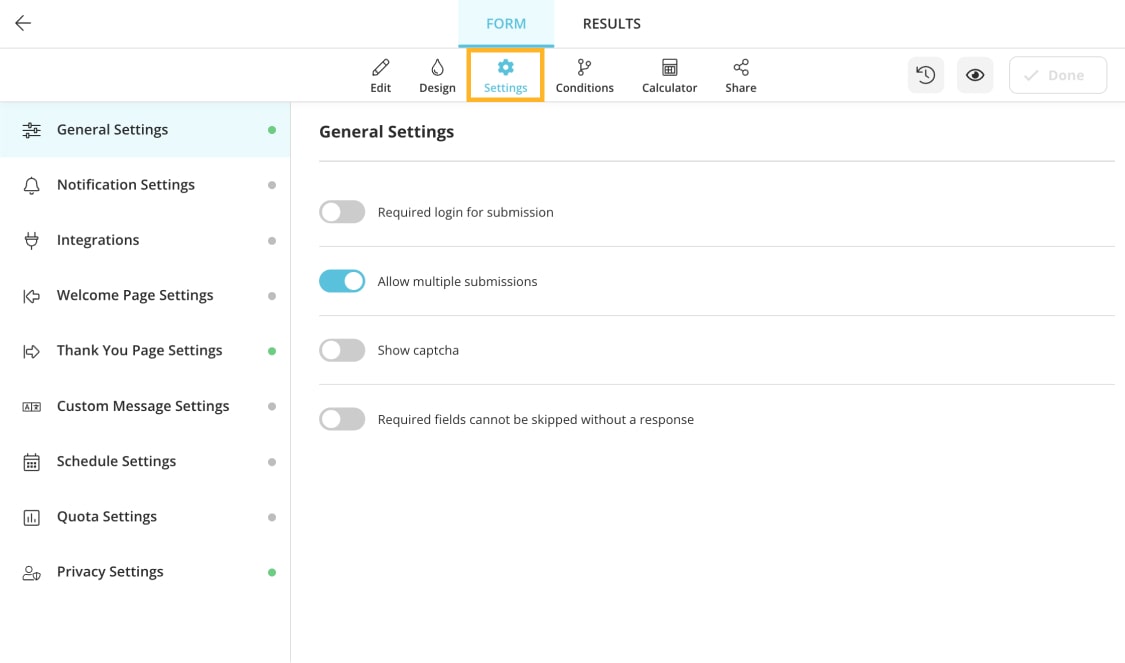Select the Calculator icon
The image size is (1125, 663).
coord(669,75)
